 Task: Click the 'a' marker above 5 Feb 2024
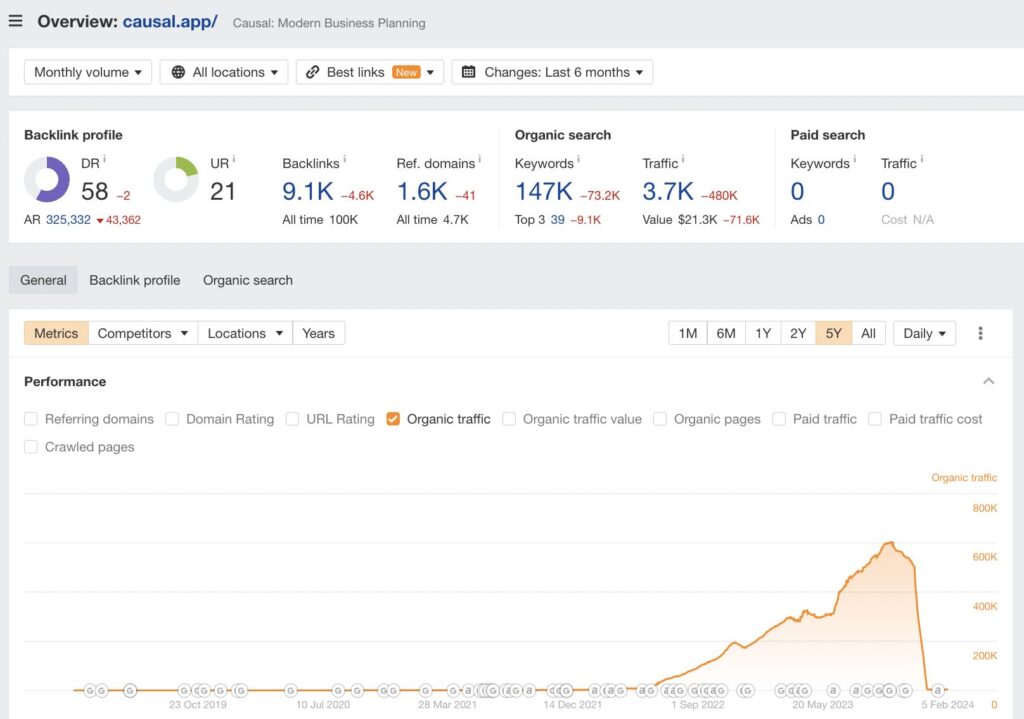[937, 690]
